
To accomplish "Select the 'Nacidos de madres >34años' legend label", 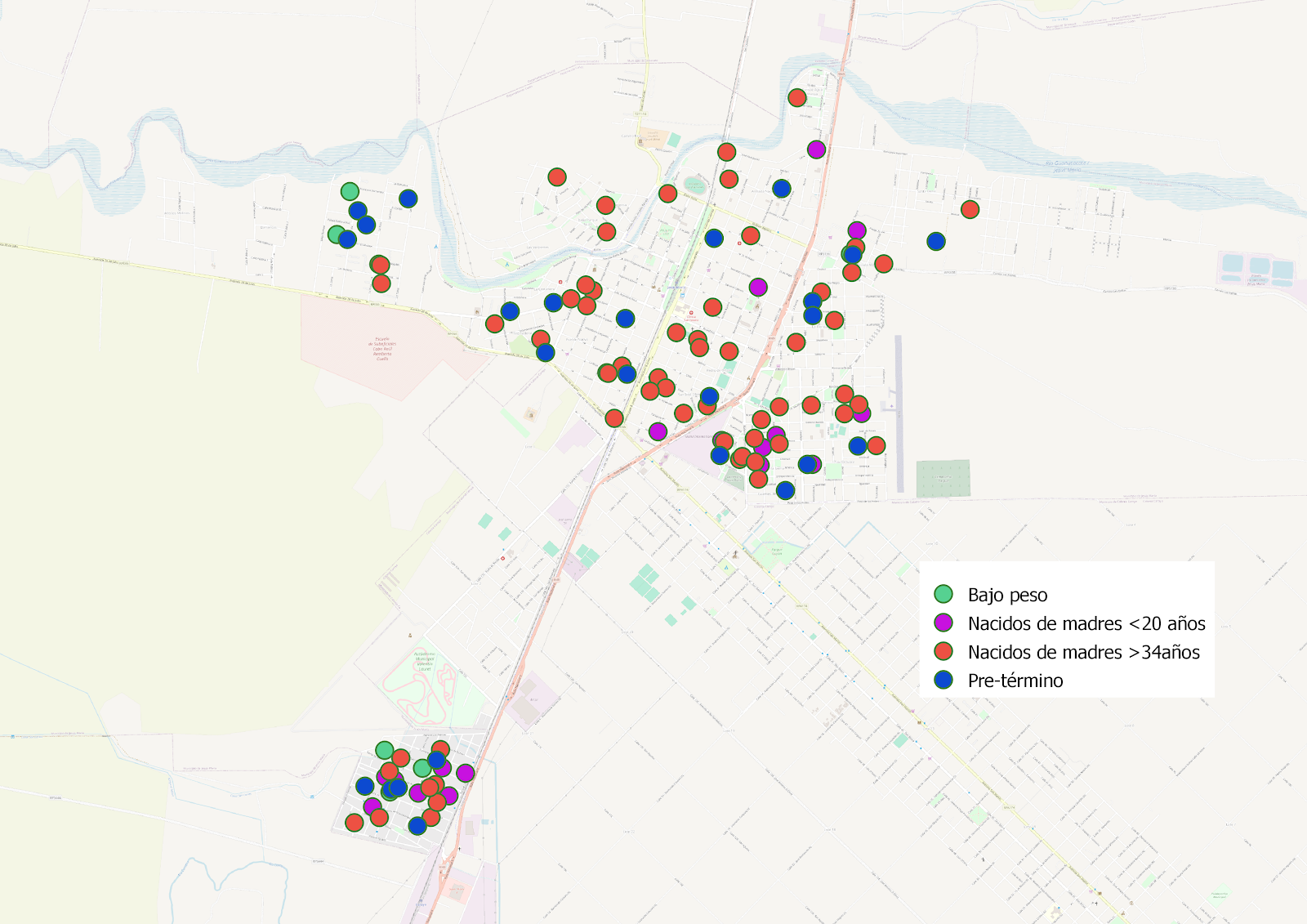I will [x=1084, y=652].
